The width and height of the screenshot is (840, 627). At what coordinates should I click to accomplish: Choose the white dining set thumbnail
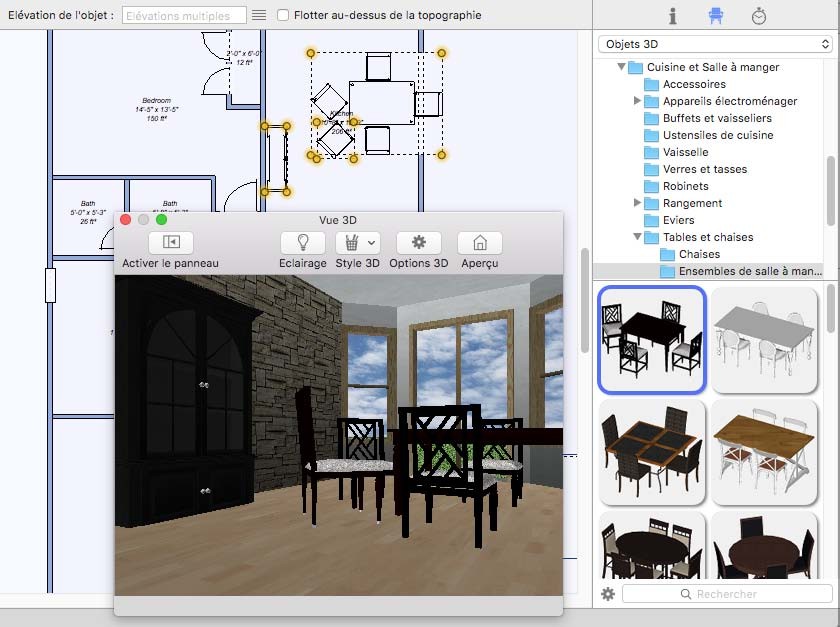(x=764, y=339)
